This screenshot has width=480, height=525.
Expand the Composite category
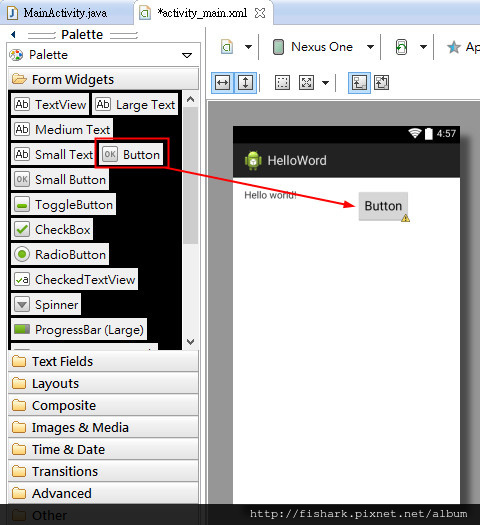103,405
